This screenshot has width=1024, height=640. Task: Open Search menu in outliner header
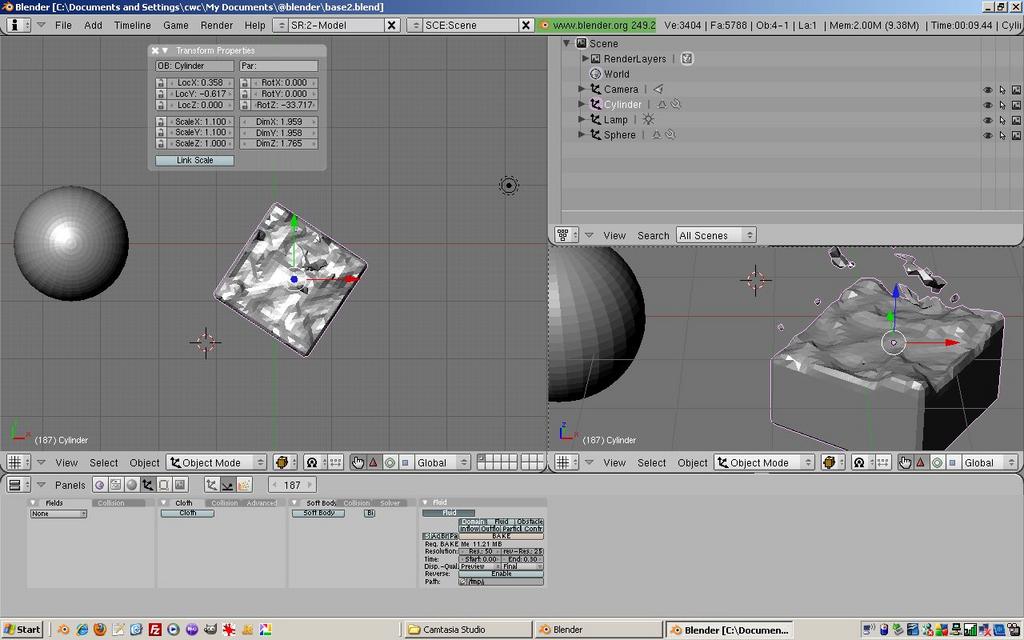pos(653,235)
